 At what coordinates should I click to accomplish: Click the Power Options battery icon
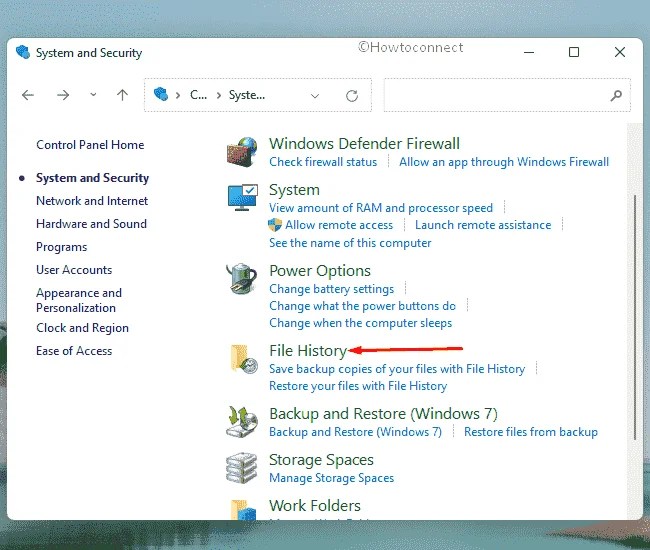point(242,279)
